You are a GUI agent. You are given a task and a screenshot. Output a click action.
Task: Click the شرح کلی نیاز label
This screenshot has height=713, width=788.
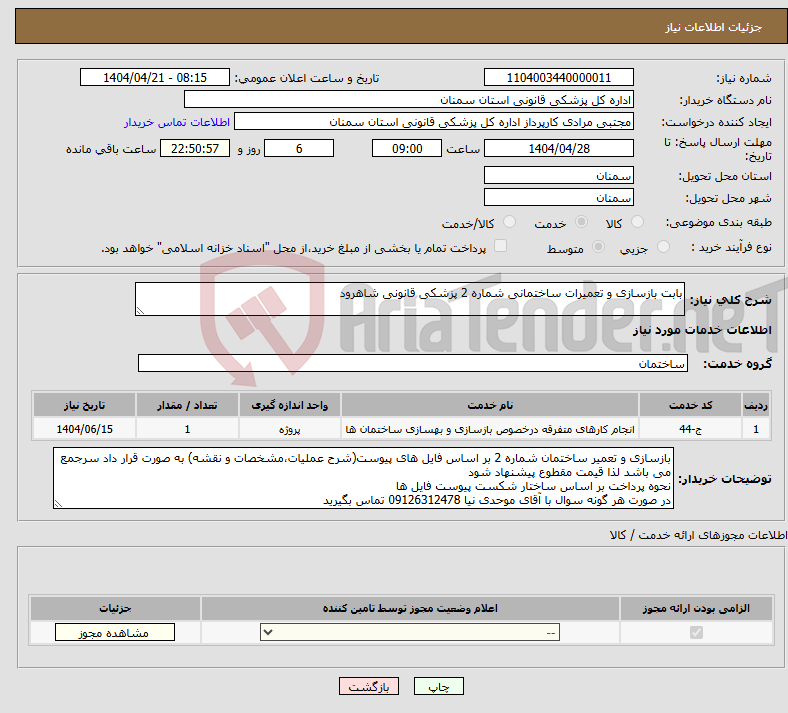tap(730, 300)
